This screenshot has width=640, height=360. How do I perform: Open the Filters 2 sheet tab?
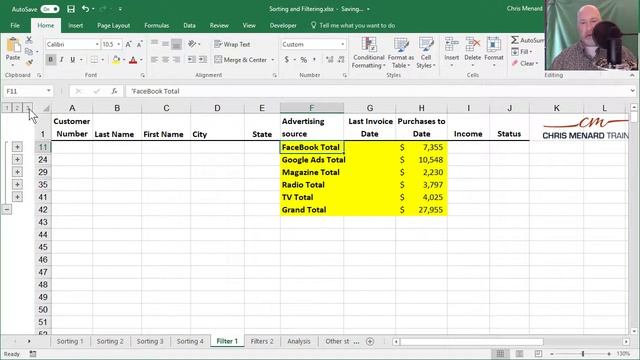(262, 341)
